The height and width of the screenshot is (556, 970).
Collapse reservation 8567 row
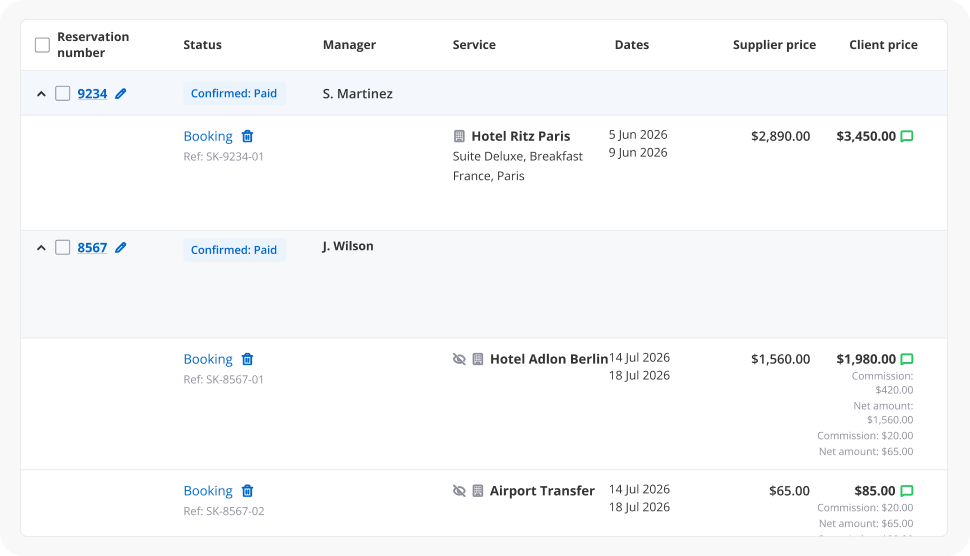(x=41, y=248)
